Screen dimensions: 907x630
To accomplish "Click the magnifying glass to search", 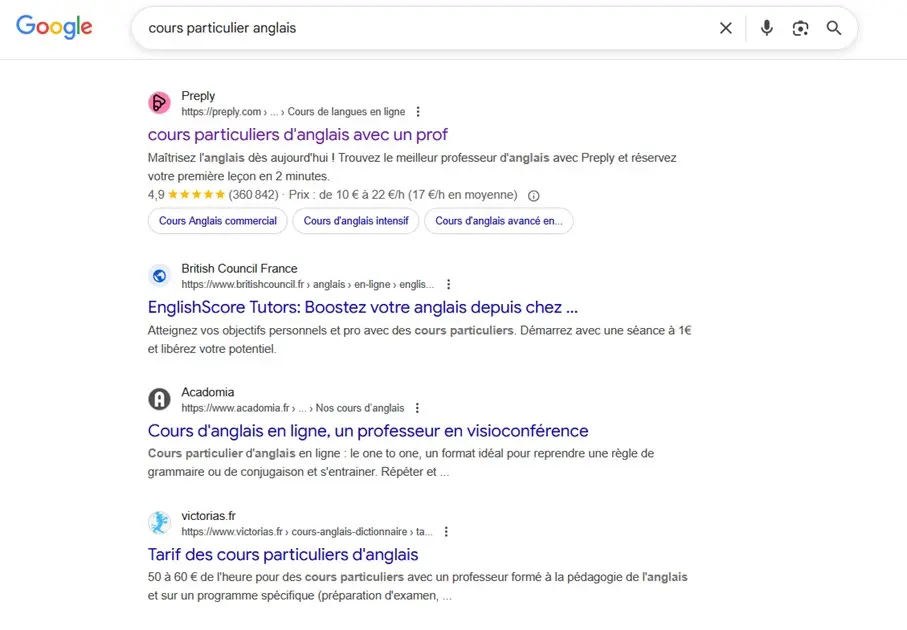I will point(834,28).
